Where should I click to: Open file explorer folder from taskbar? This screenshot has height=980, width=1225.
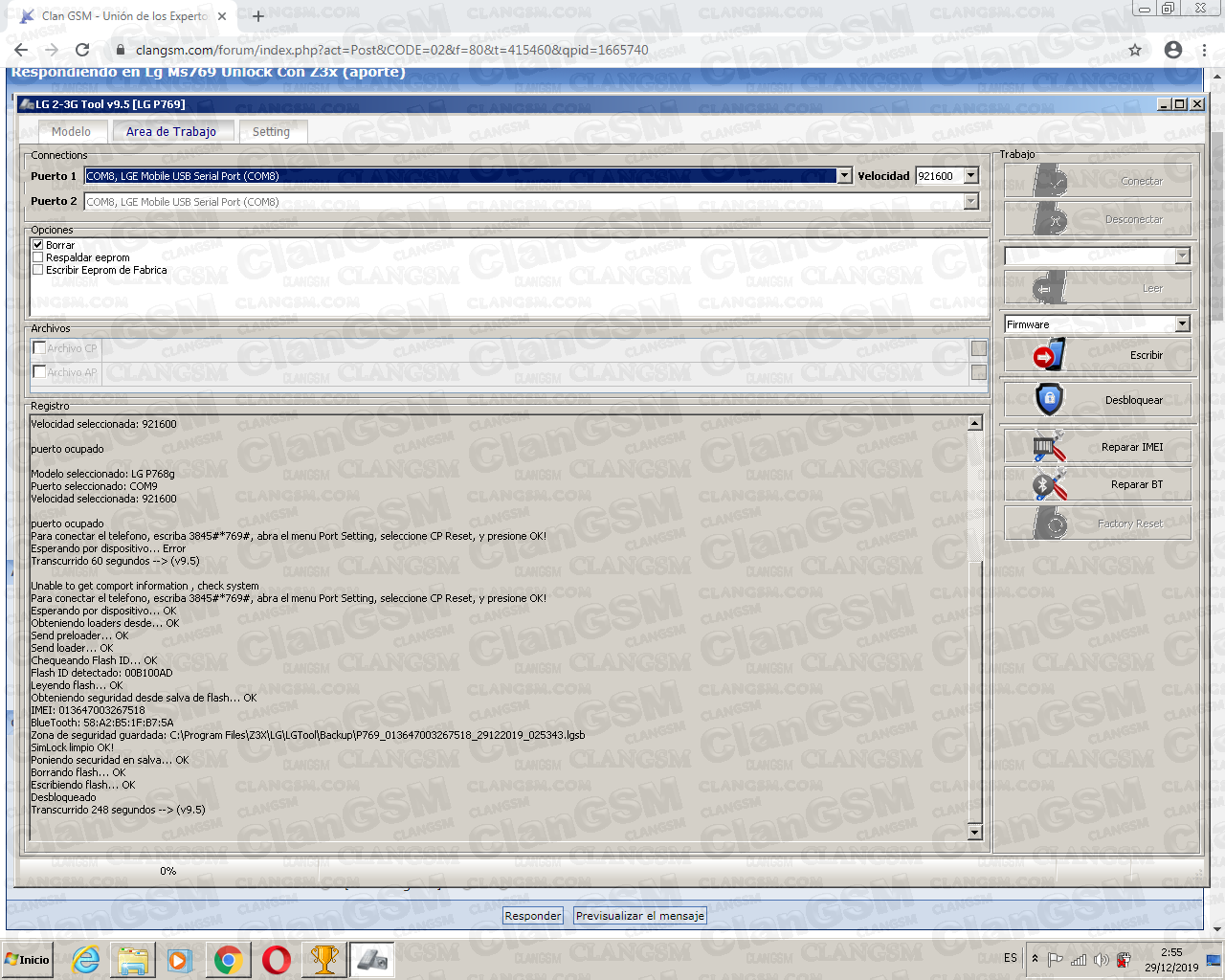[x=133, y=960]
